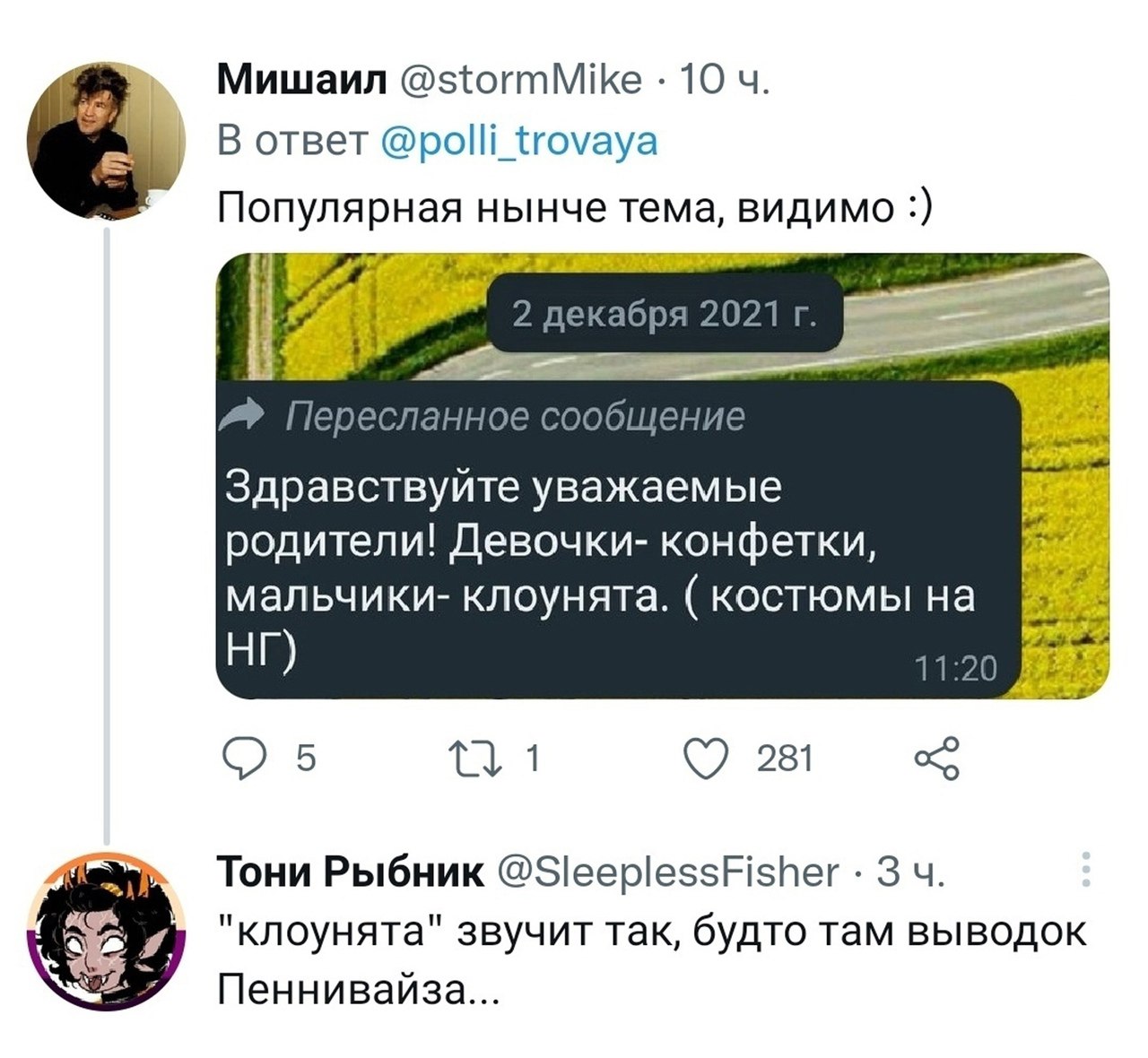Click the display name Мишаил

pyautogui.click(x=302, y=82)
